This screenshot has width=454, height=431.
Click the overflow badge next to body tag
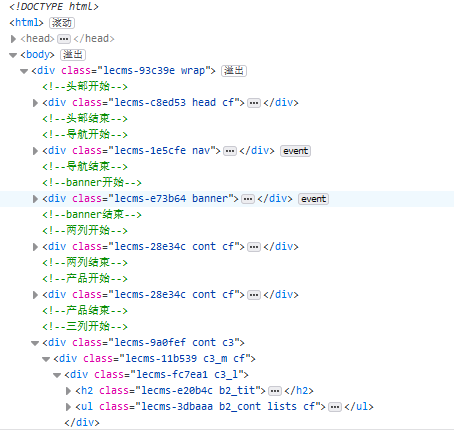tap(73, 55)
